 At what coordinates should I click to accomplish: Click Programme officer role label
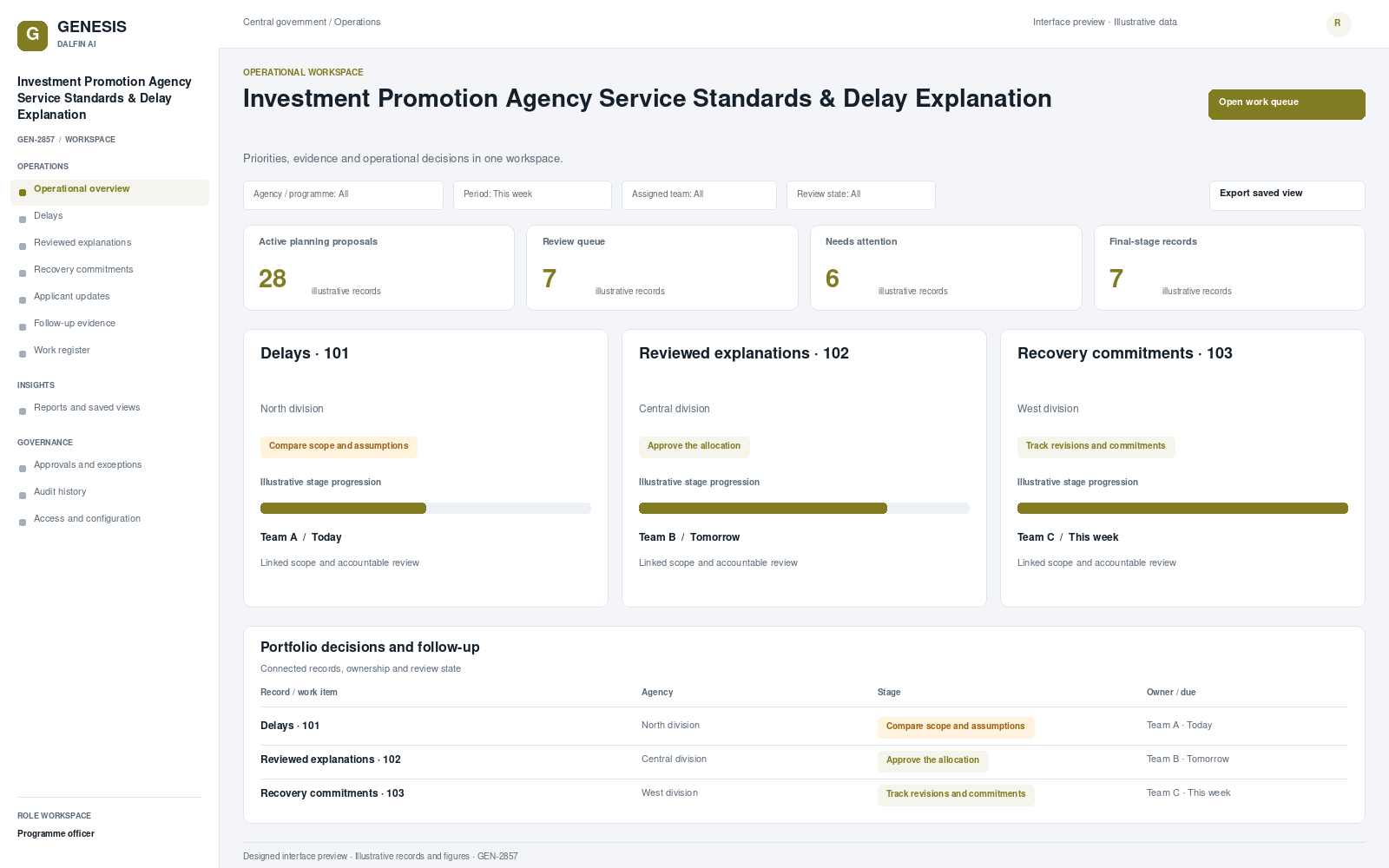click(56, 834)
